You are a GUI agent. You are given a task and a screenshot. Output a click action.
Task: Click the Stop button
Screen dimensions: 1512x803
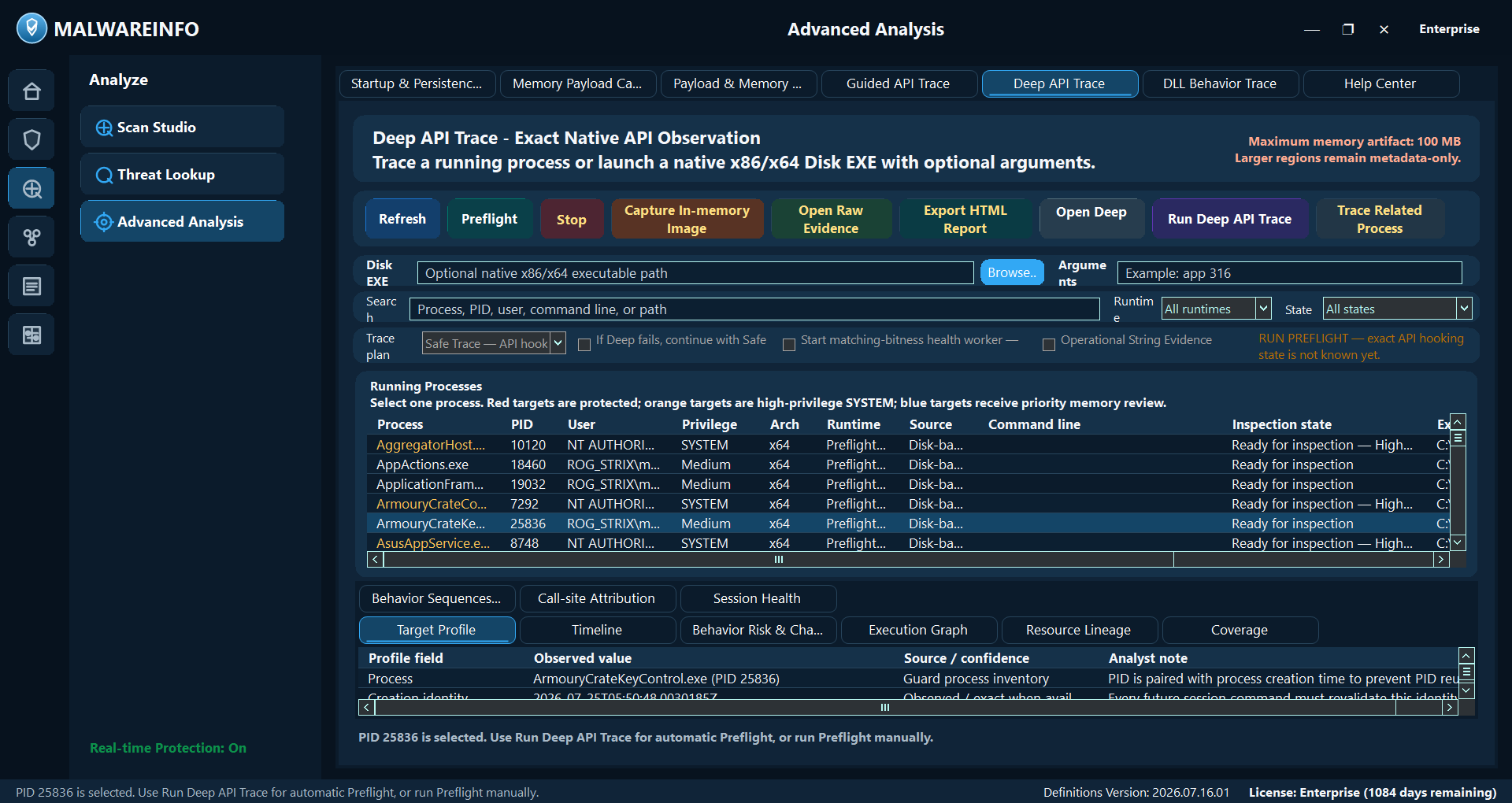pos(573,219)
